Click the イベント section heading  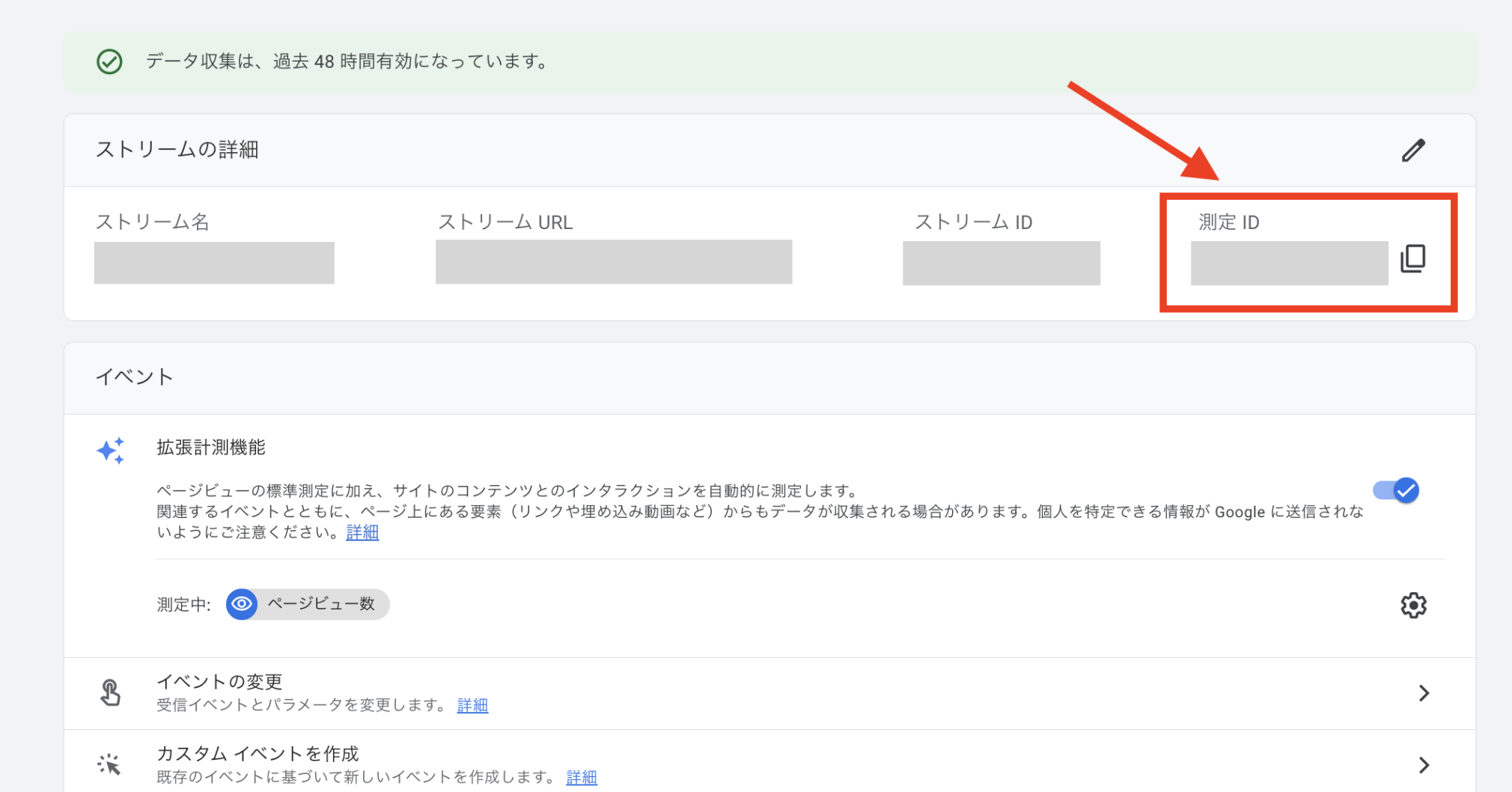[134, 377]
